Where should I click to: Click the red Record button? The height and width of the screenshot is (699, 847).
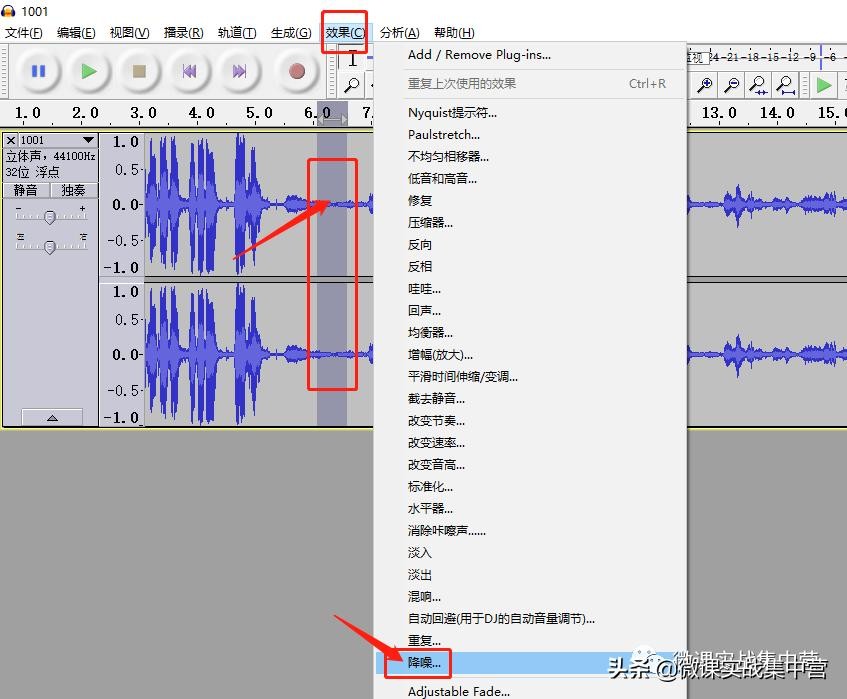click(296, 71)
